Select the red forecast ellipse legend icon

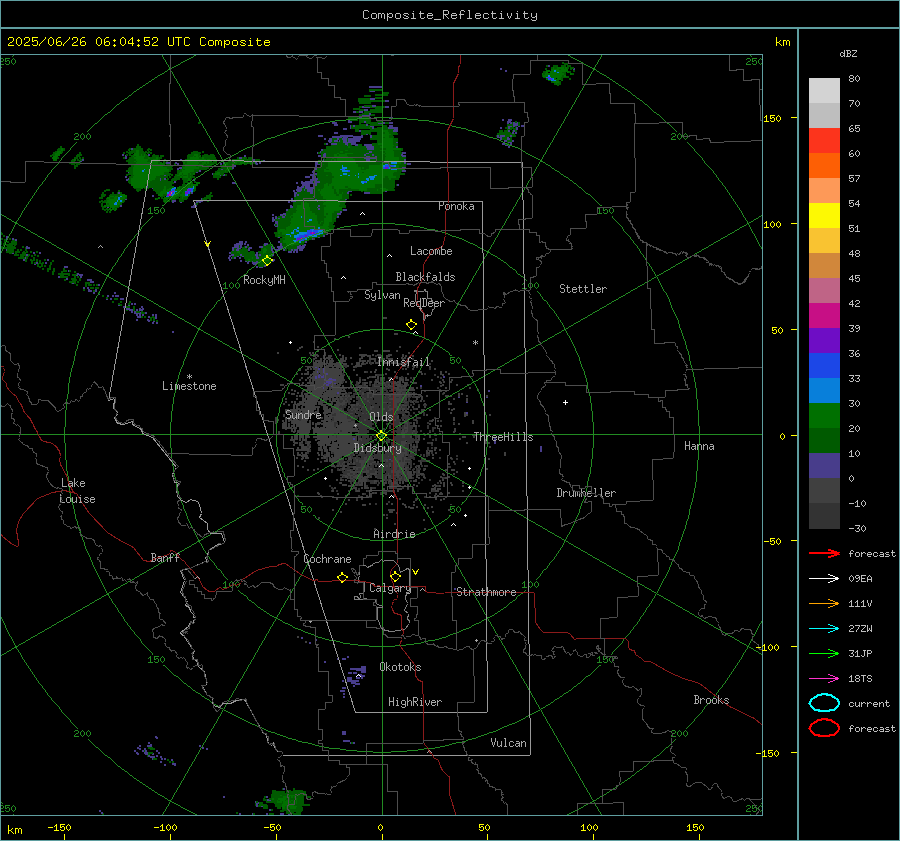click(x=824, y=728)
